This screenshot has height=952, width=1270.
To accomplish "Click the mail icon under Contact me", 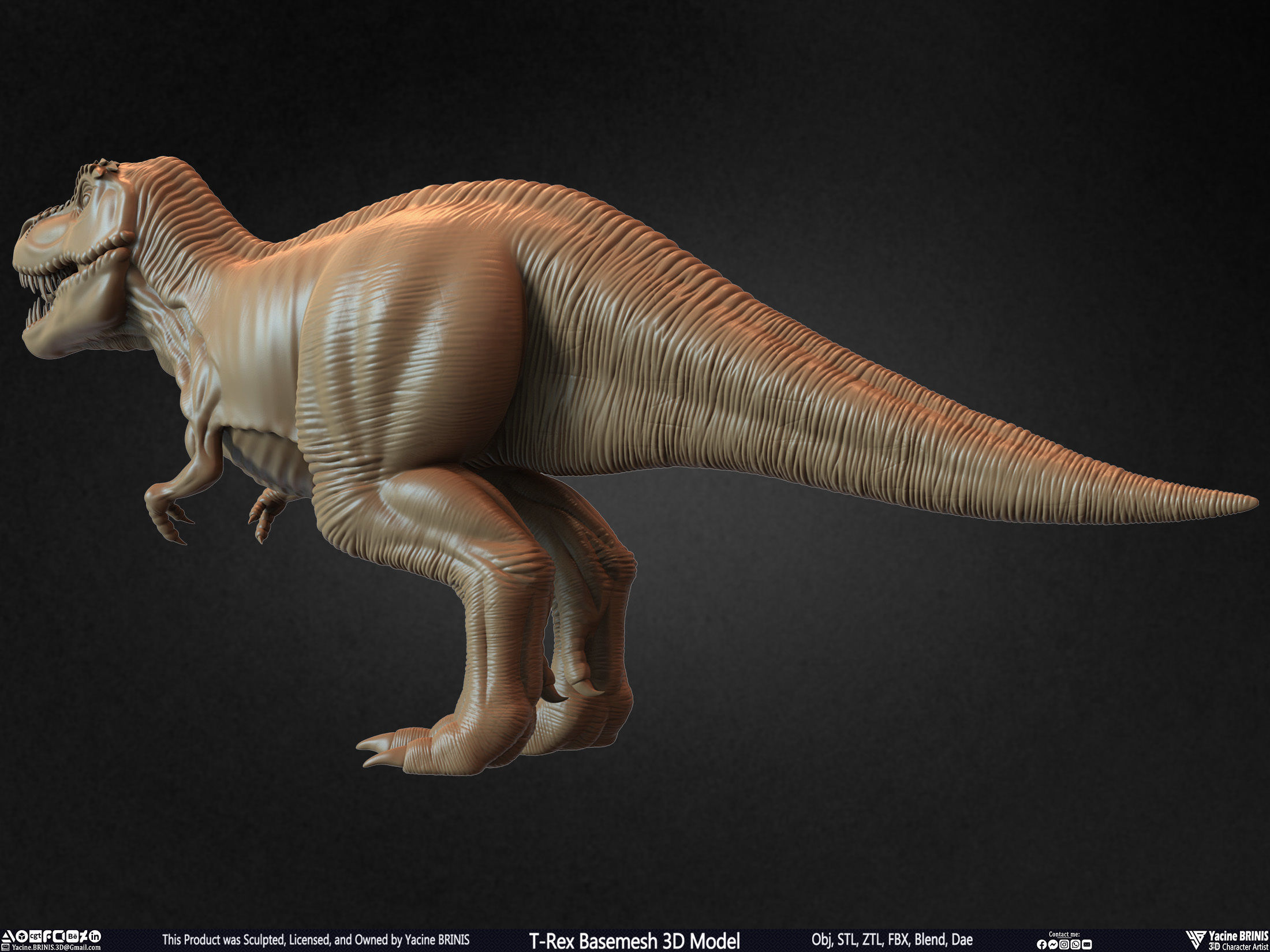I will click(1086, 944).
